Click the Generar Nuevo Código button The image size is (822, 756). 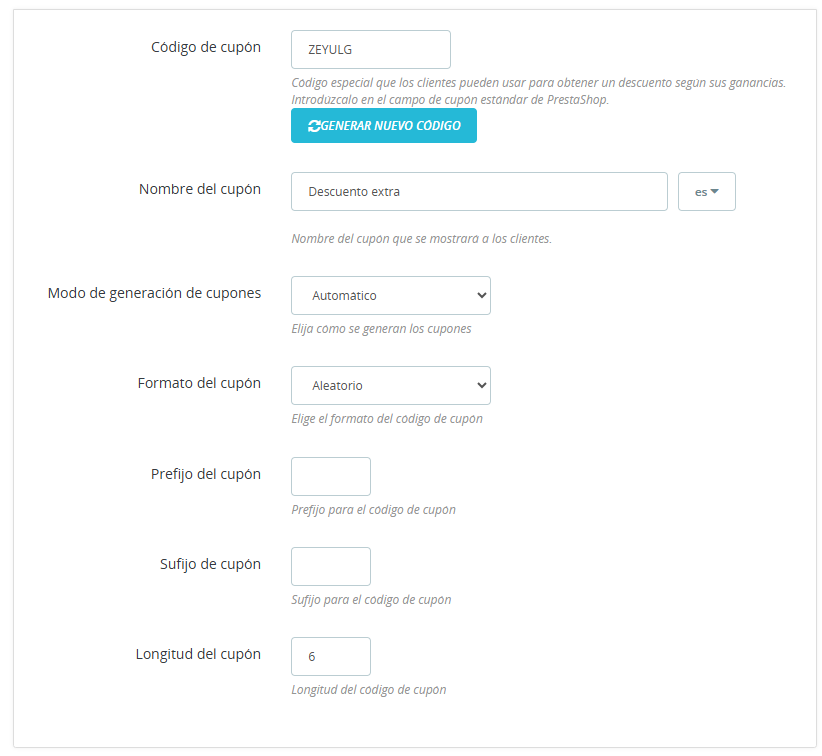(x=384, y=125)
